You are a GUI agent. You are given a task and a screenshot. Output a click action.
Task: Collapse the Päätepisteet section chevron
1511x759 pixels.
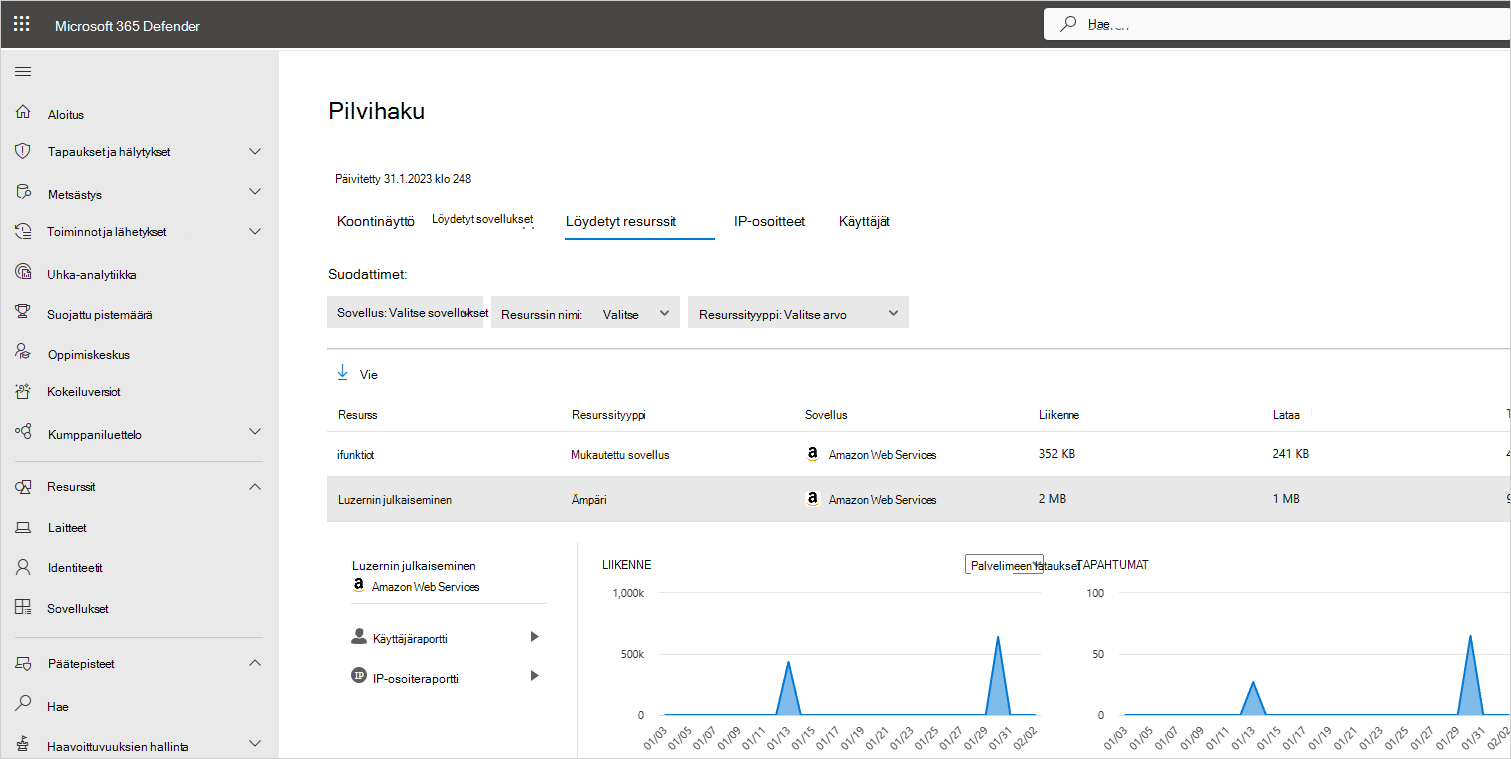255,663
